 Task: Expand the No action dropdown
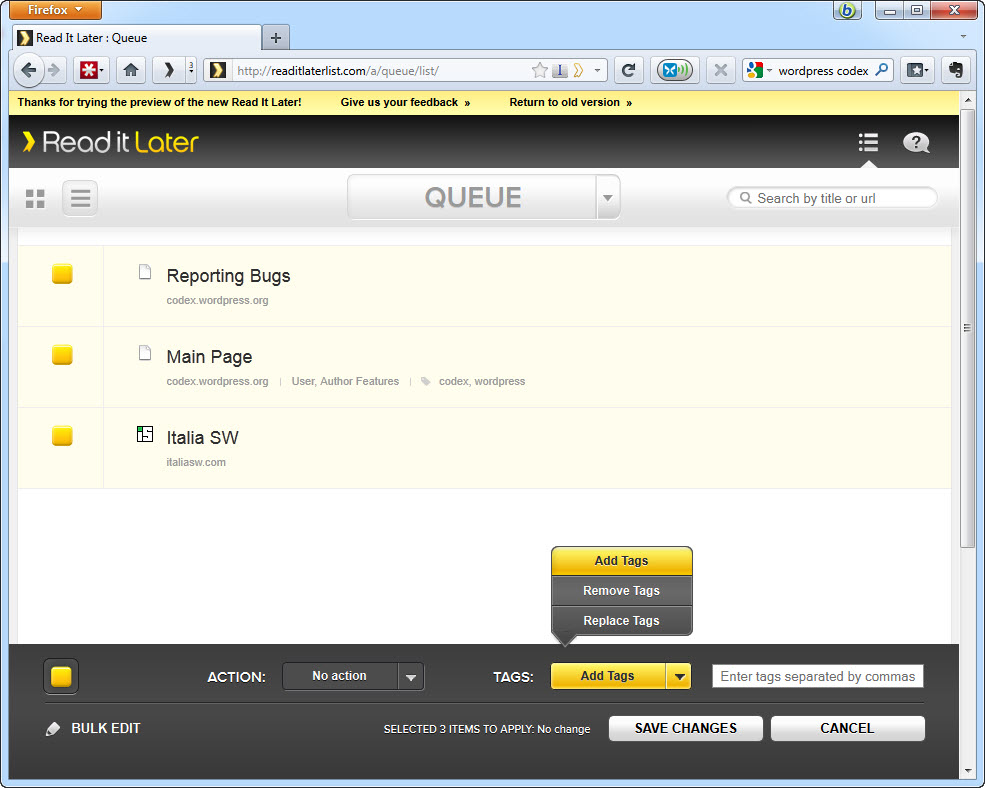pyautogui.click(x=411, y=677)
